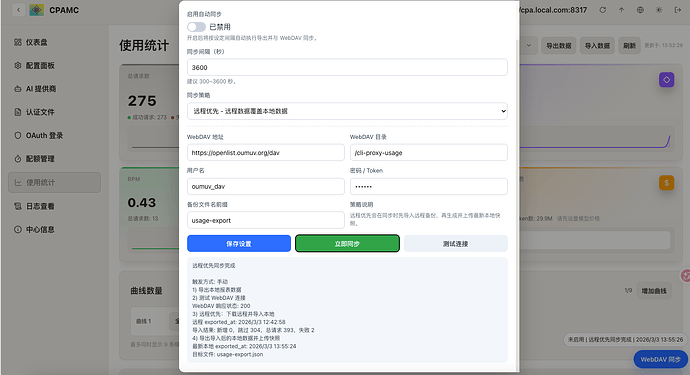Go to AI 提供商 in the sidebar
The image size is (690, 375).
point(54,89)
